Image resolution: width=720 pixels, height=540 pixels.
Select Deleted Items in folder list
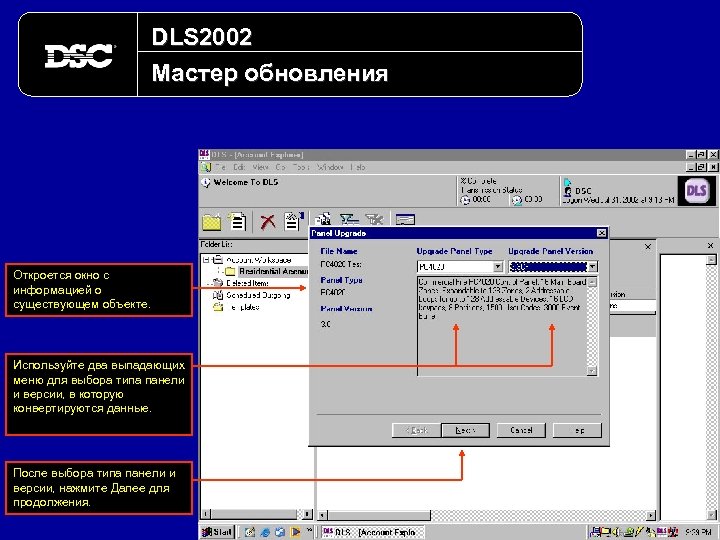[247, 283]
